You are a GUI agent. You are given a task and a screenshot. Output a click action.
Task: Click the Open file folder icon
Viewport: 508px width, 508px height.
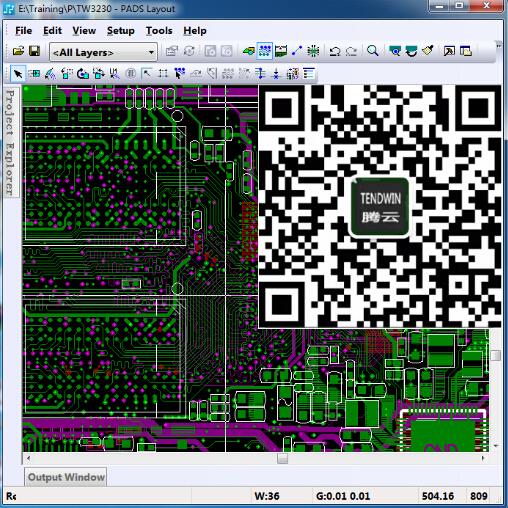pos(18,51)
